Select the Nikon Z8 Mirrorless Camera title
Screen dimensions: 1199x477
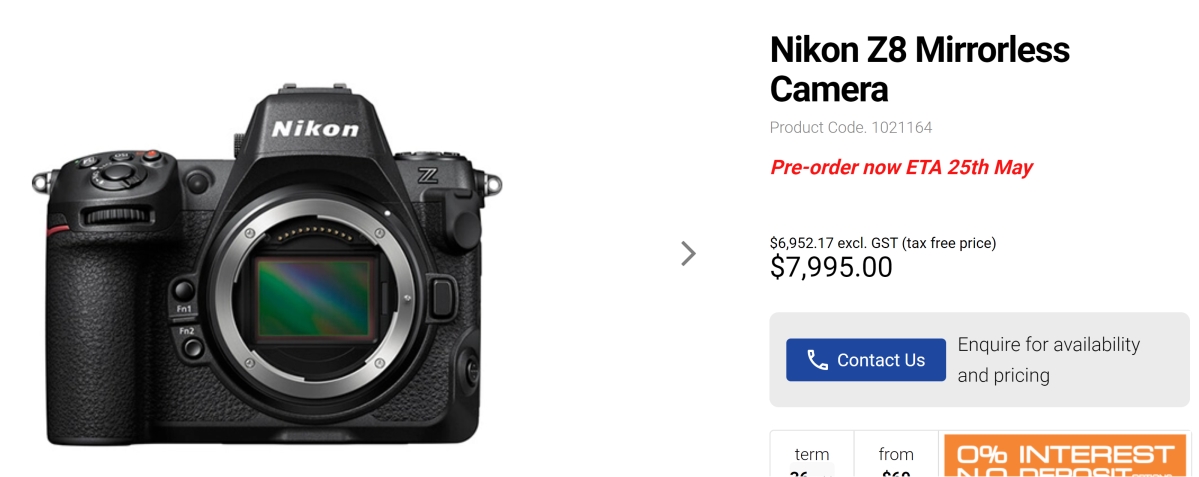919,69
